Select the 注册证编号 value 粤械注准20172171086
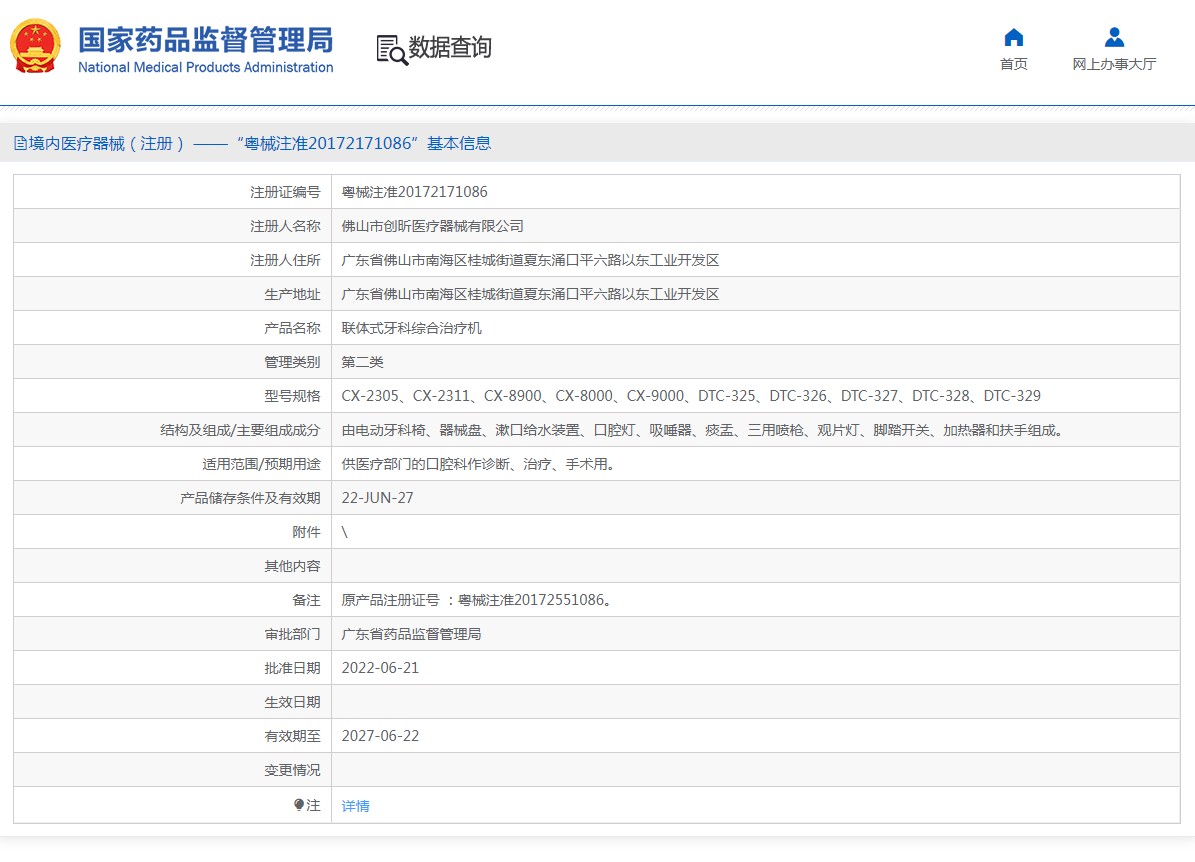 click(414, 192)
